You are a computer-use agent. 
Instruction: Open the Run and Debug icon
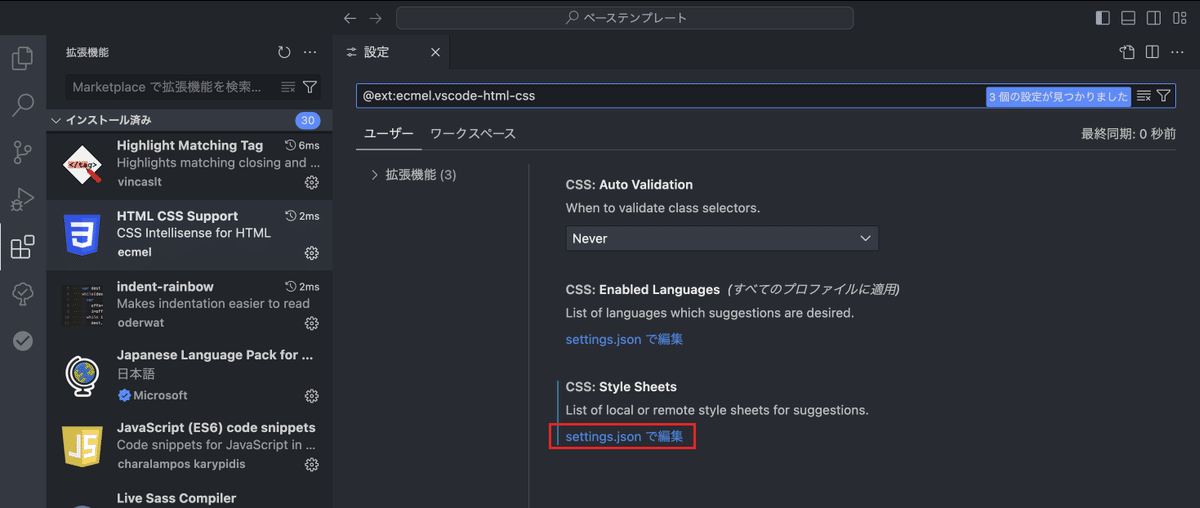coord(22,200)
